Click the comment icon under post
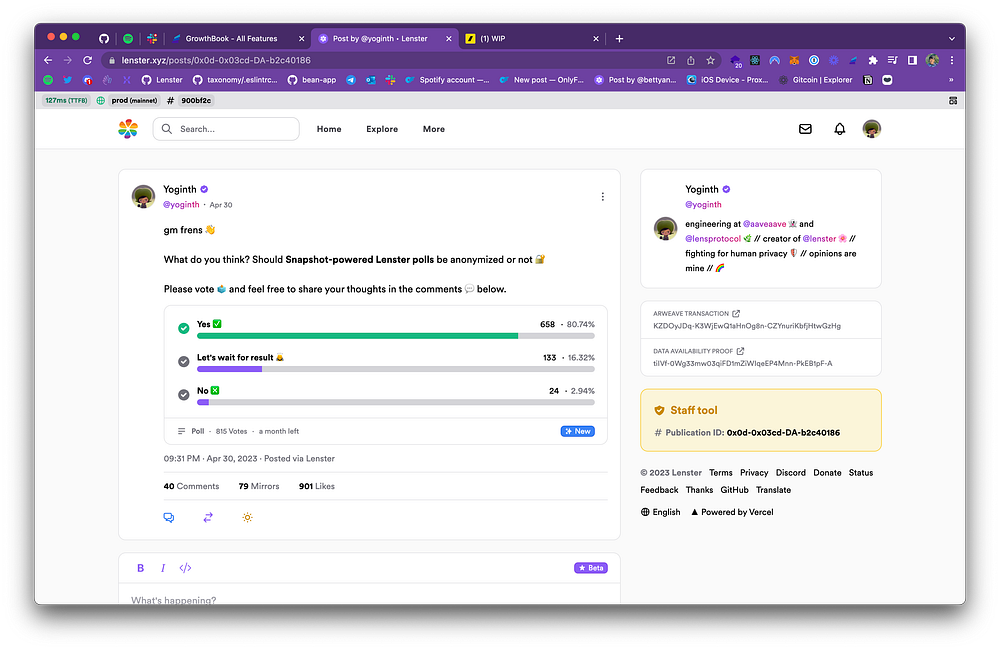This screenshot has height=650, width=1000. 169,517
